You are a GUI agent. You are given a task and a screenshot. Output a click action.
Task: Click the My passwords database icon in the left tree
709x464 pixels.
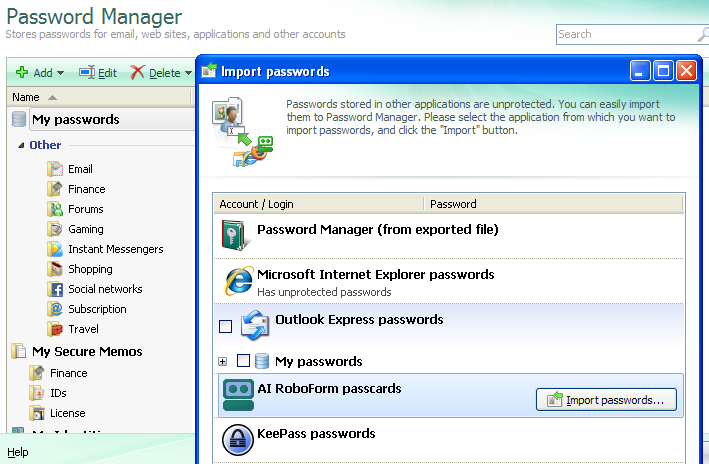click(19, 119)
